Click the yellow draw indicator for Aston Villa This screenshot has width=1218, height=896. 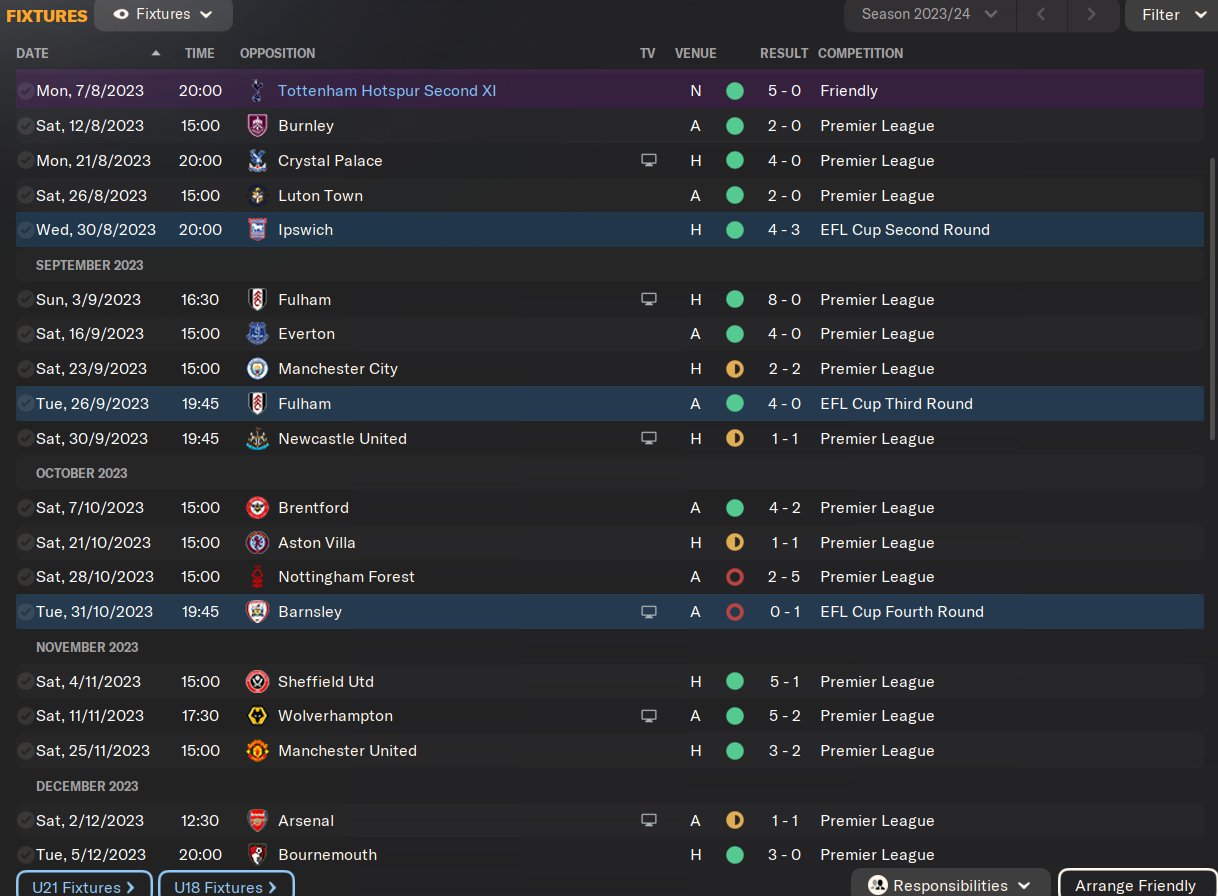click(735, 543)
